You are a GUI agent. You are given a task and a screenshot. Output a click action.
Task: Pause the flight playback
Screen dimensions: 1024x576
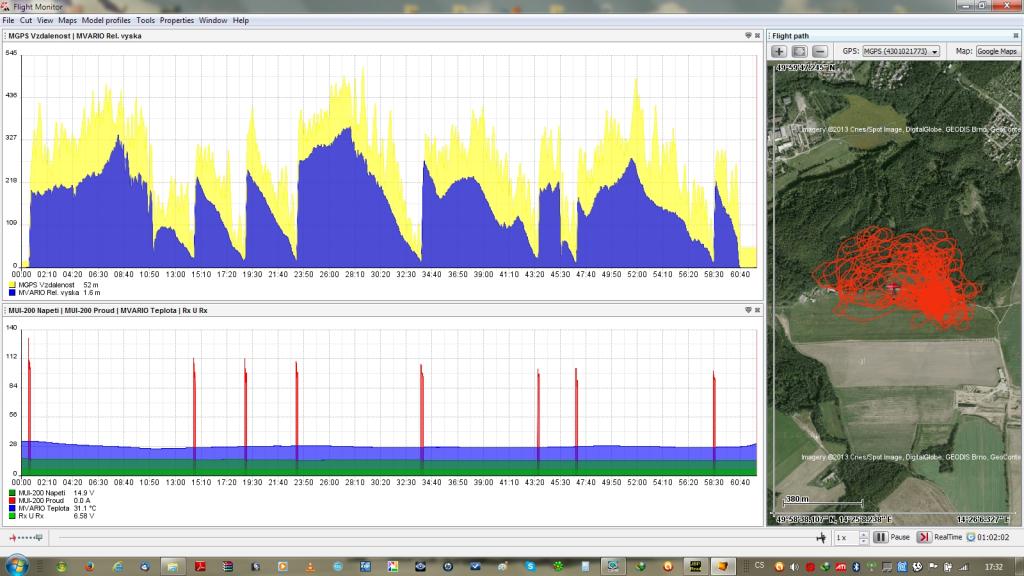[880, 537]
